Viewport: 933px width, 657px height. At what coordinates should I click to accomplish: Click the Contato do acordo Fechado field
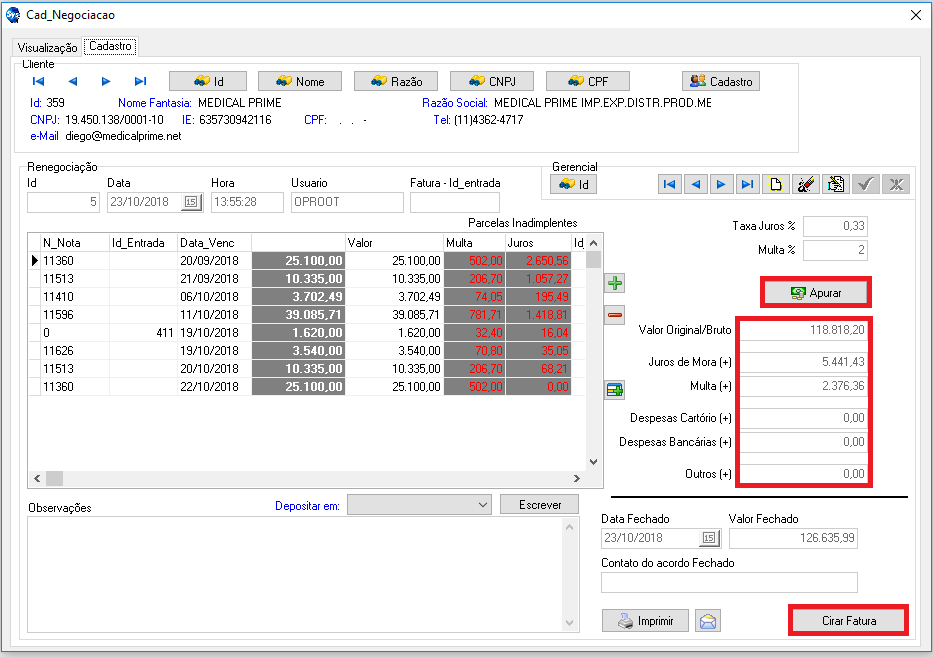click(x=729, y=583)
